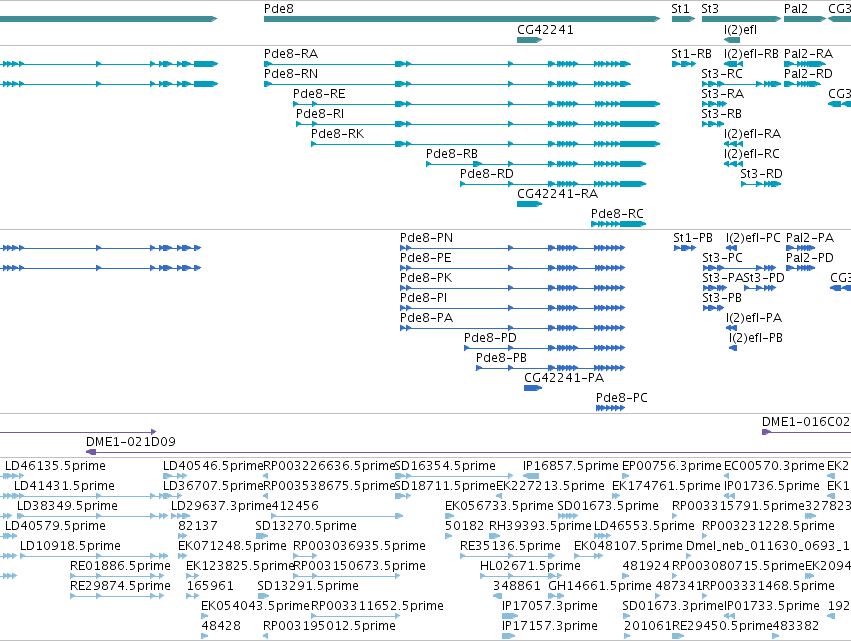Select protein Pde8-PI
851x641 pixels.
512,308
